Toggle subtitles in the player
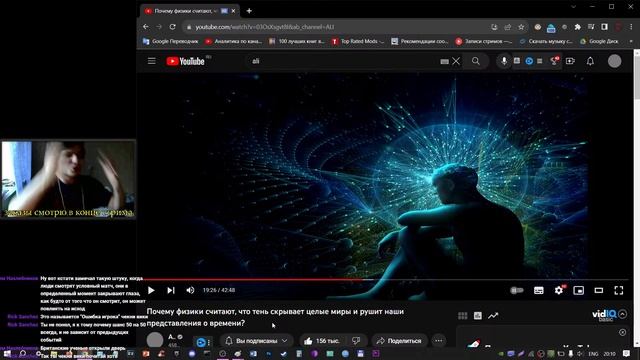 539,290
